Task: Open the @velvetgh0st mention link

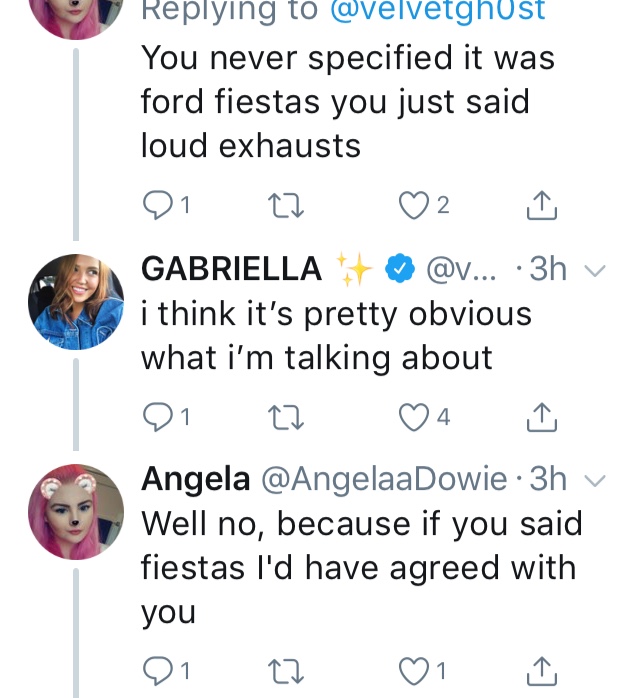Action: tap(437, 10)
